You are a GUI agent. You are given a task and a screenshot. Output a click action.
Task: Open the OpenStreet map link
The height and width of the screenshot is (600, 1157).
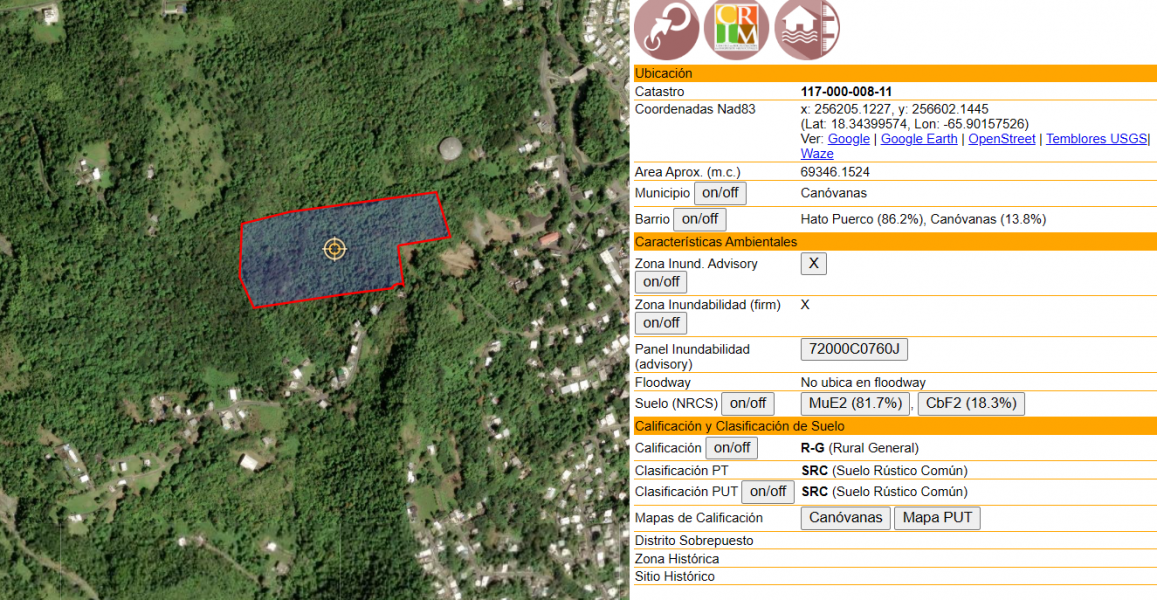tap(1001, 139)
